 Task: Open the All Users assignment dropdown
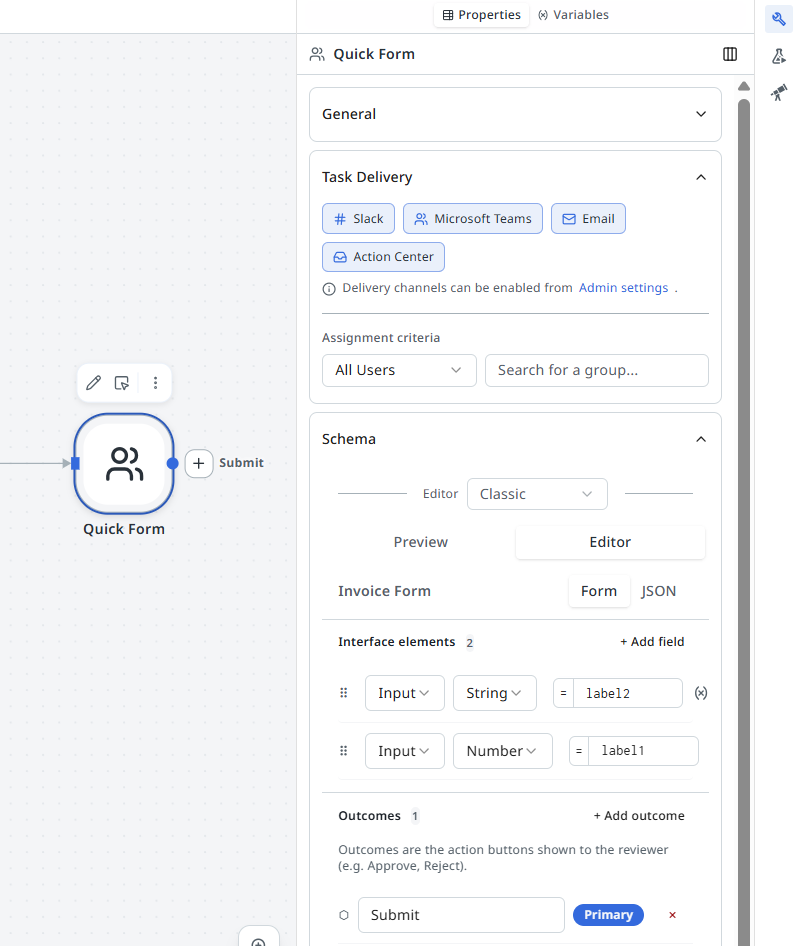pos(399,370)
